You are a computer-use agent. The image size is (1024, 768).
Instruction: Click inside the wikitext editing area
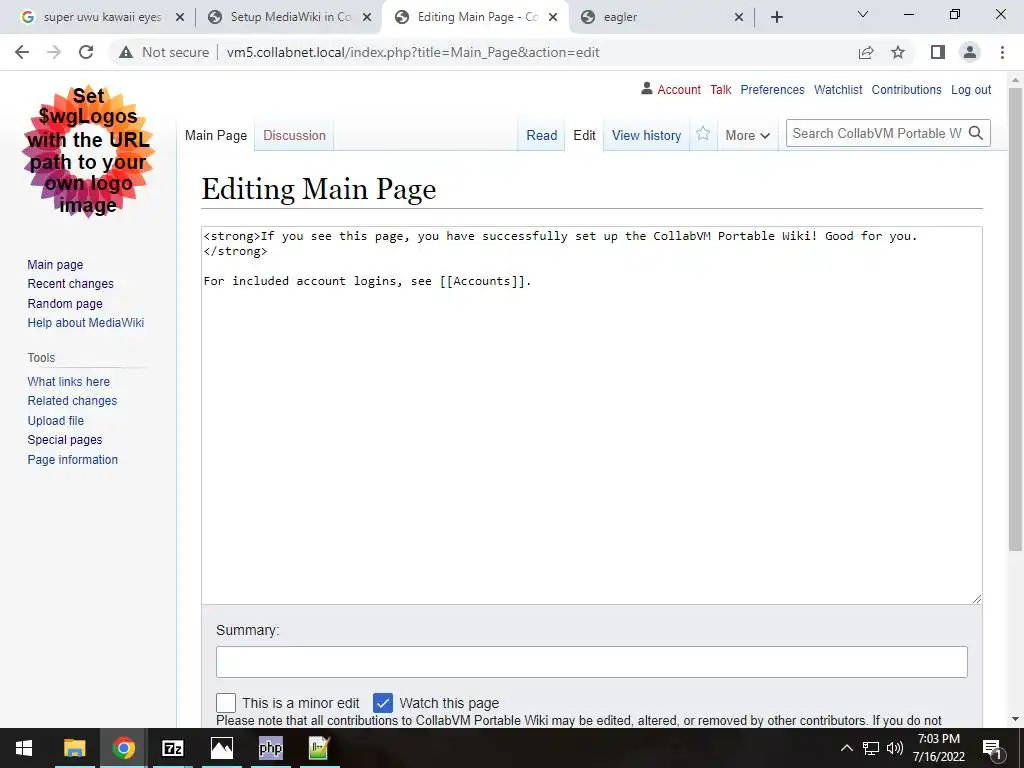click(592, 415)
